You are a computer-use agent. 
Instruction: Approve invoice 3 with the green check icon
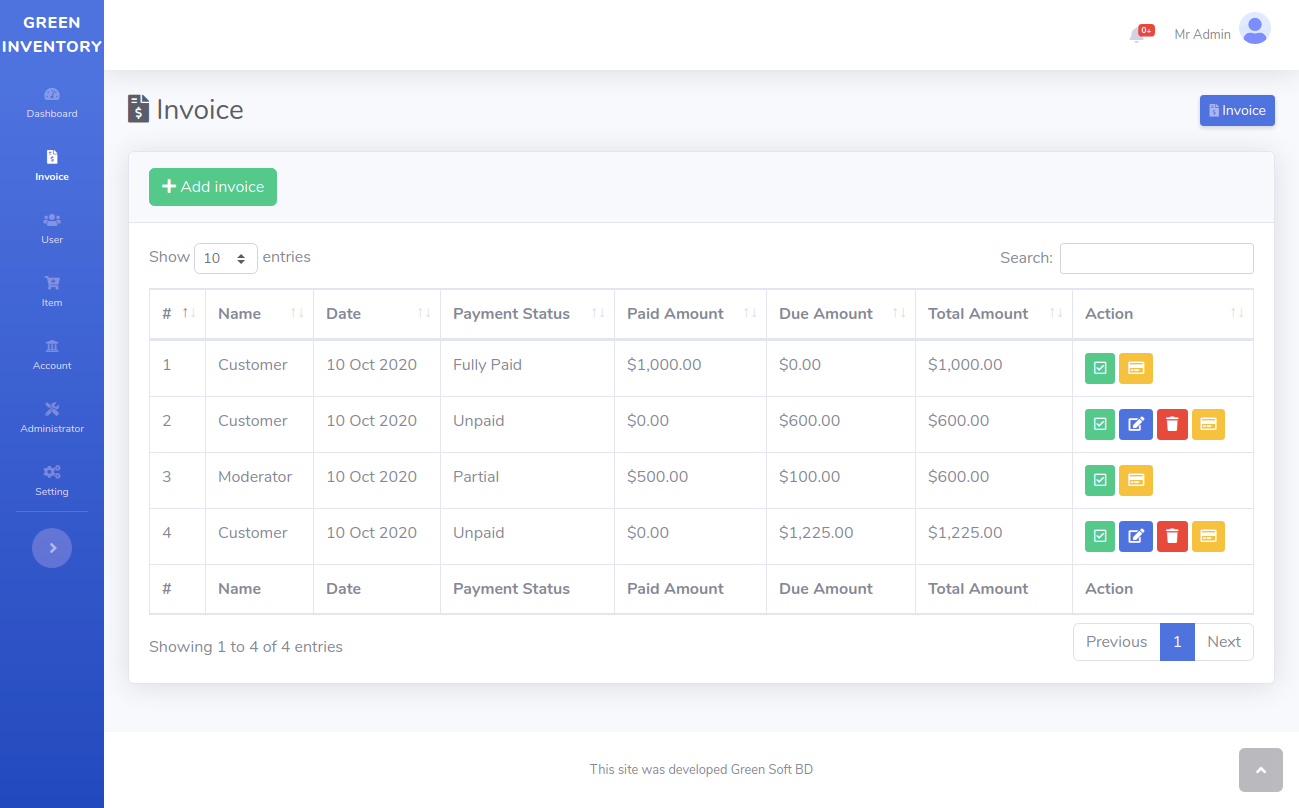click(1100, 480)
